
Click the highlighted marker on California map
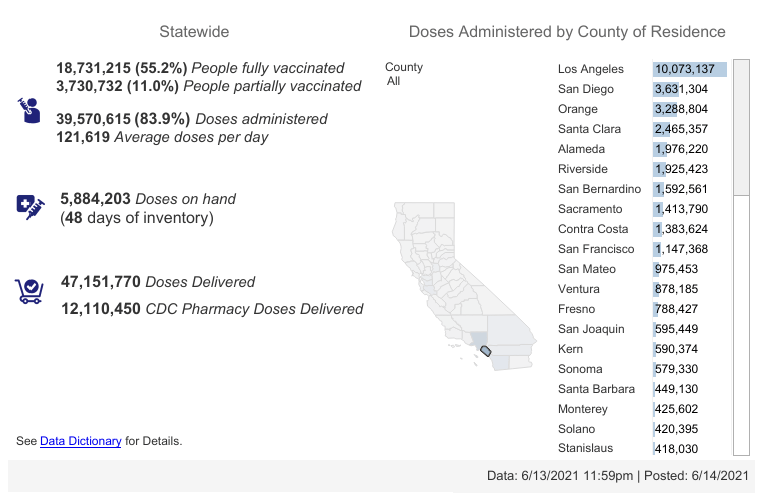(x=486, y=350)
